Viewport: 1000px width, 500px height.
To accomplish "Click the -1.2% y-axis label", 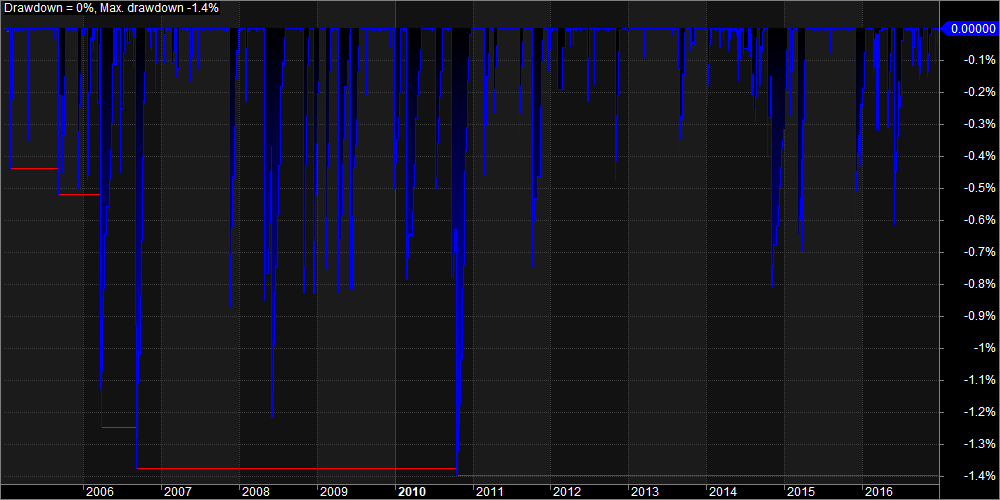I will 978,411.
